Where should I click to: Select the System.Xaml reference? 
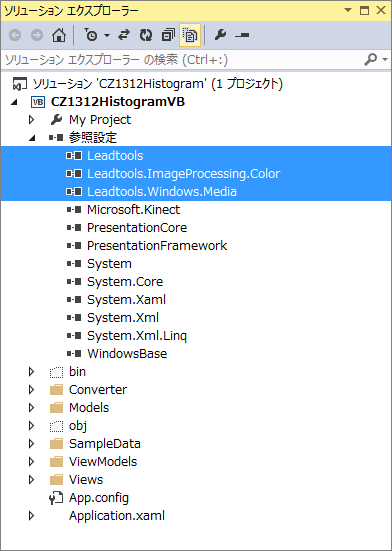coord(126,299)
